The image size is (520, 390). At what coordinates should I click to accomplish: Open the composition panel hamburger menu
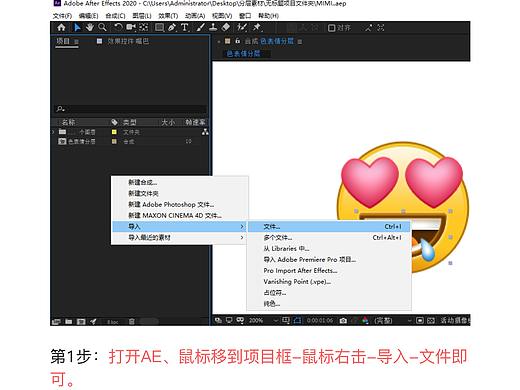coord(300,42)
